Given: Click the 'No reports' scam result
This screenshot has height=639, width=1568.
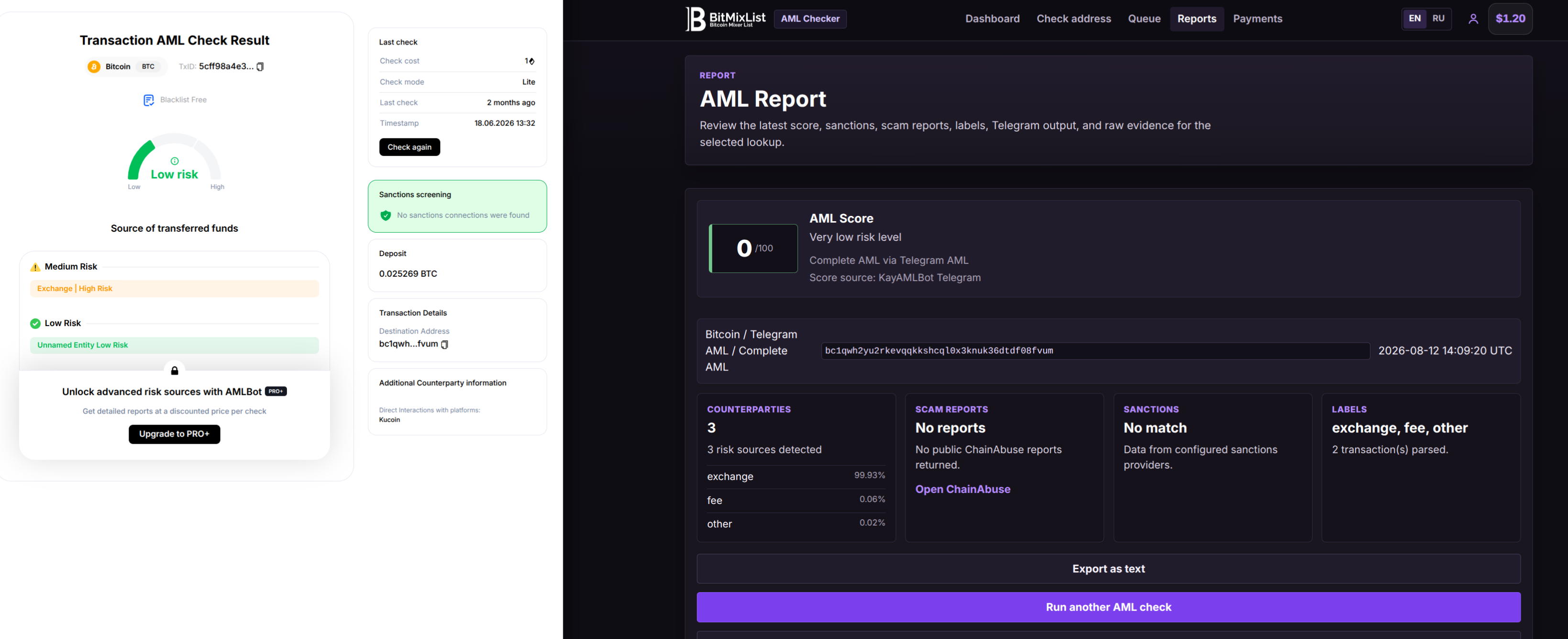Looking at the screenshot, I should click(950, 427).
